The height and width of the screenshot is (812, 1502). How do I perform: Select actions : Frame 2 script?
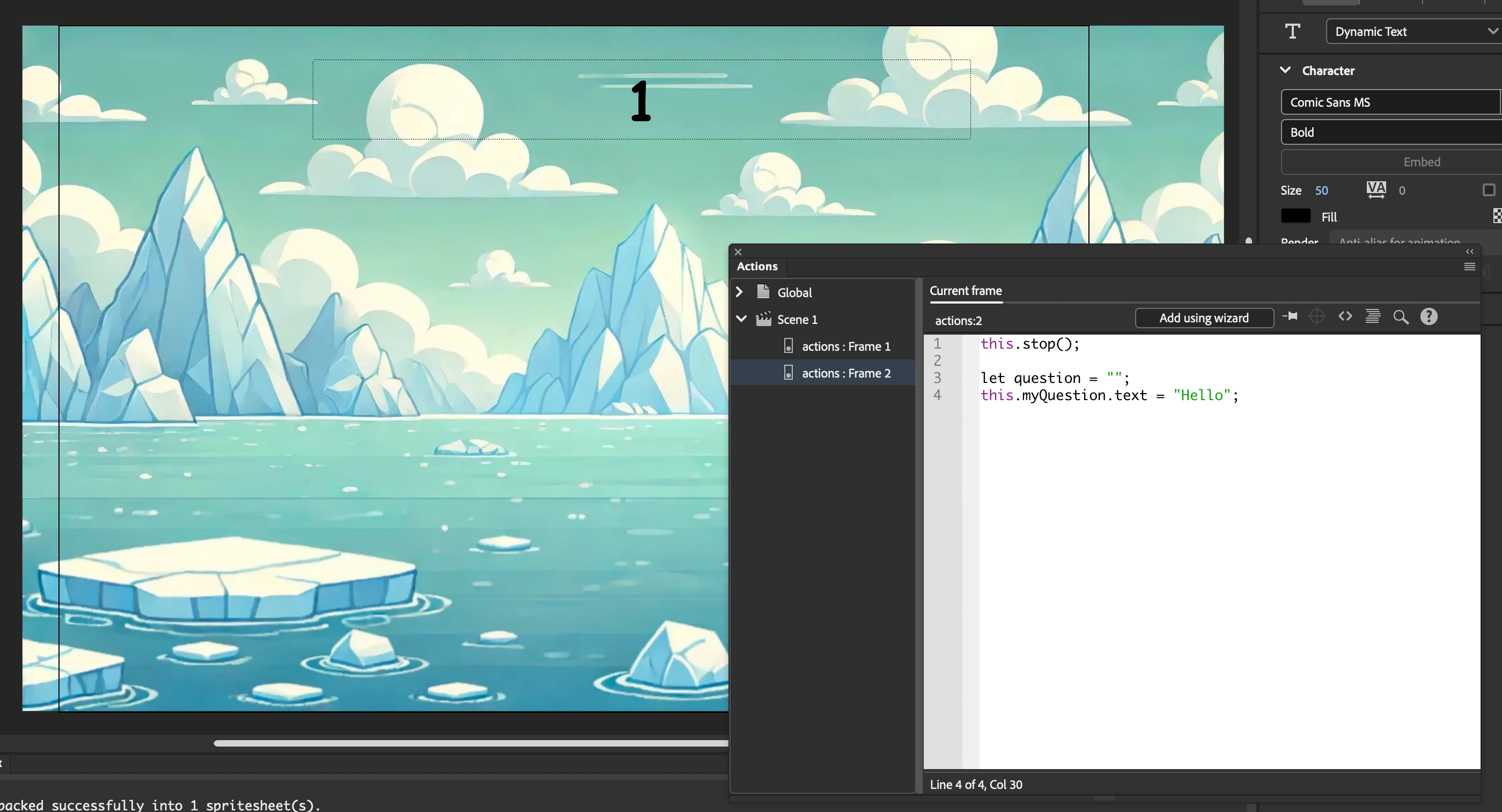tap(845, 373)
